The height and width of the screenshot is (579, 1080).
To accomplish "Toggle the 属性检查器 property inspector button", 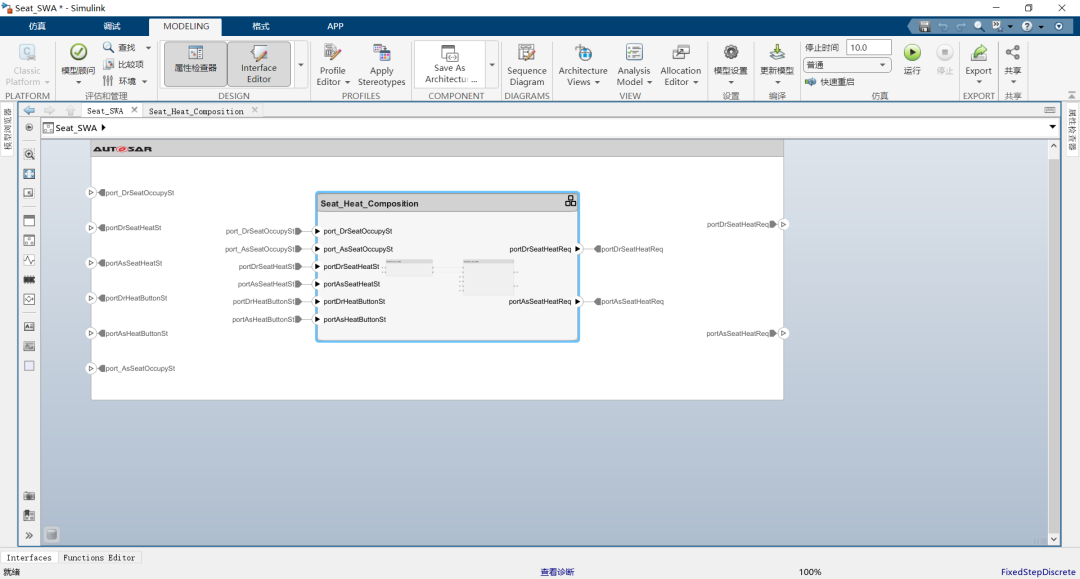I will [x=196, y=64].
